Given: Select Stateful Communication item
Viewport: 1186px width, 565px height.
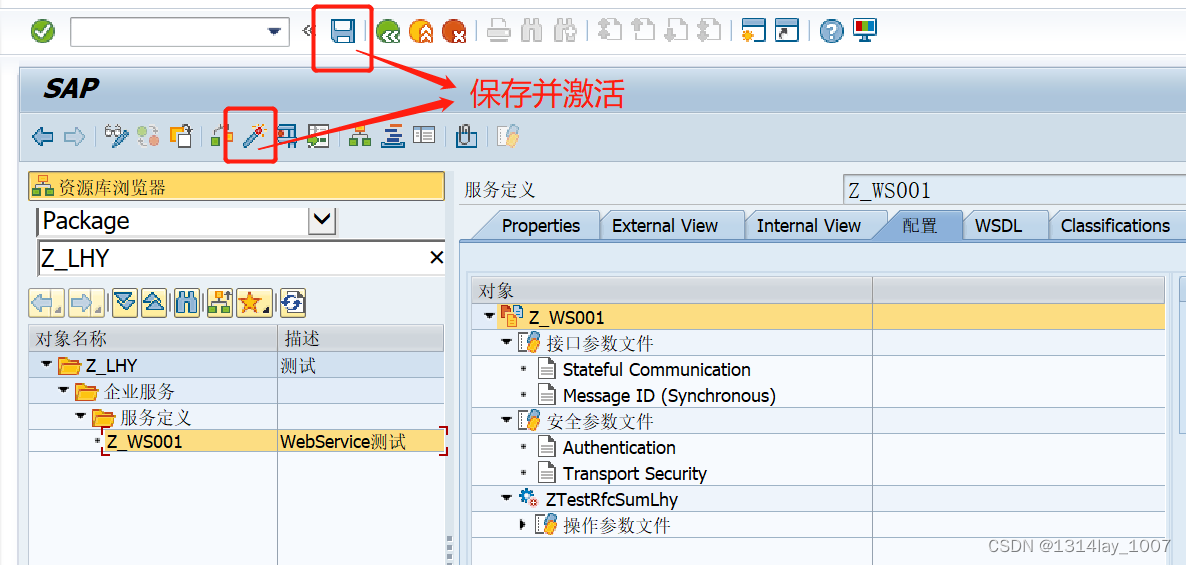Looking at the screenshot, I should click(x=657, y=370).
